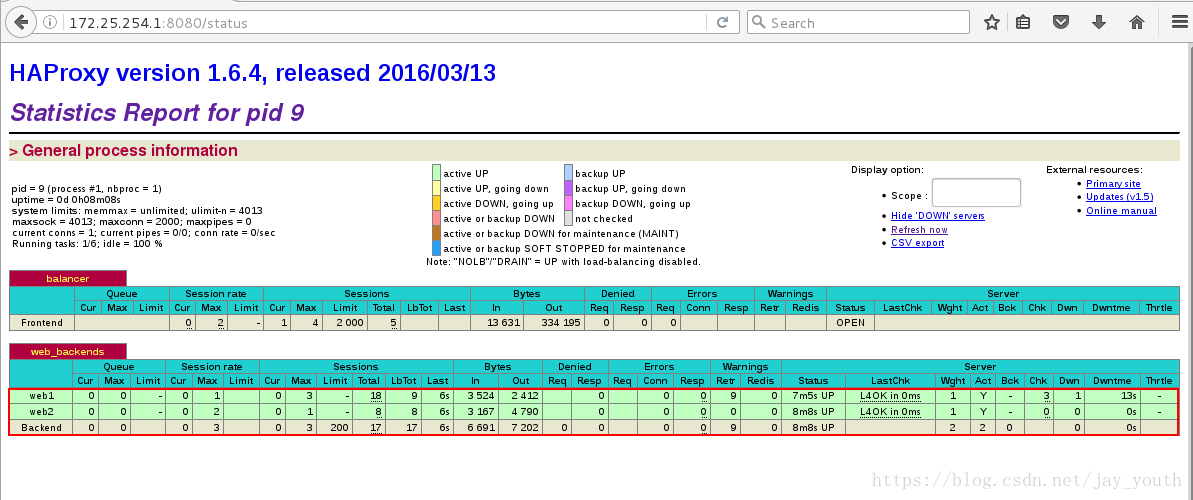Click the Running tasks: 1/6 line
The height and width of the screenshot is (500, 1193).
point(87,244)
